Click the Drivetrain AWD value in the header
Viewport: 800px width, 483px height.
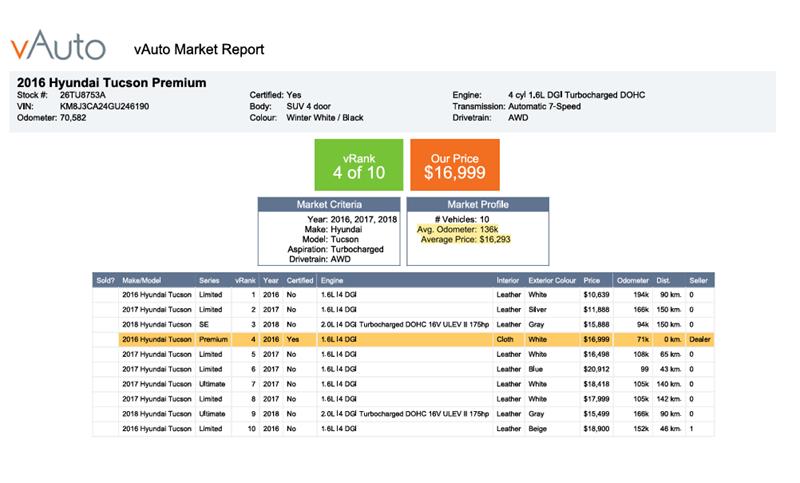[x=518, y=117]
